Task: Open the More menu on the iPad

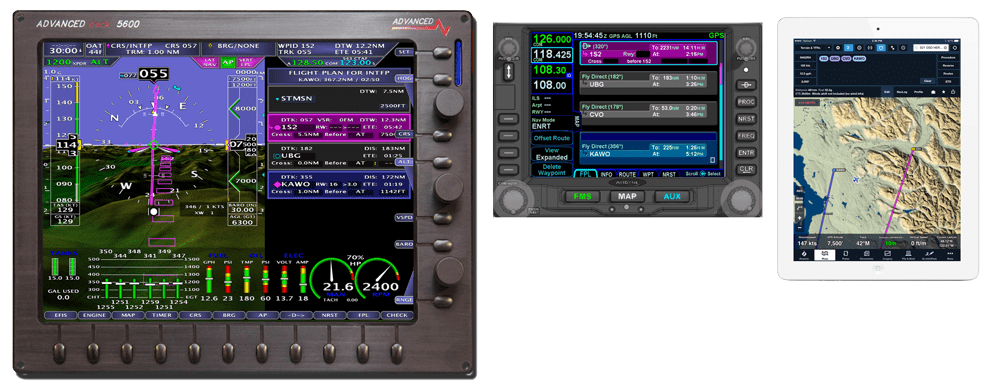Action: [950, 255]
